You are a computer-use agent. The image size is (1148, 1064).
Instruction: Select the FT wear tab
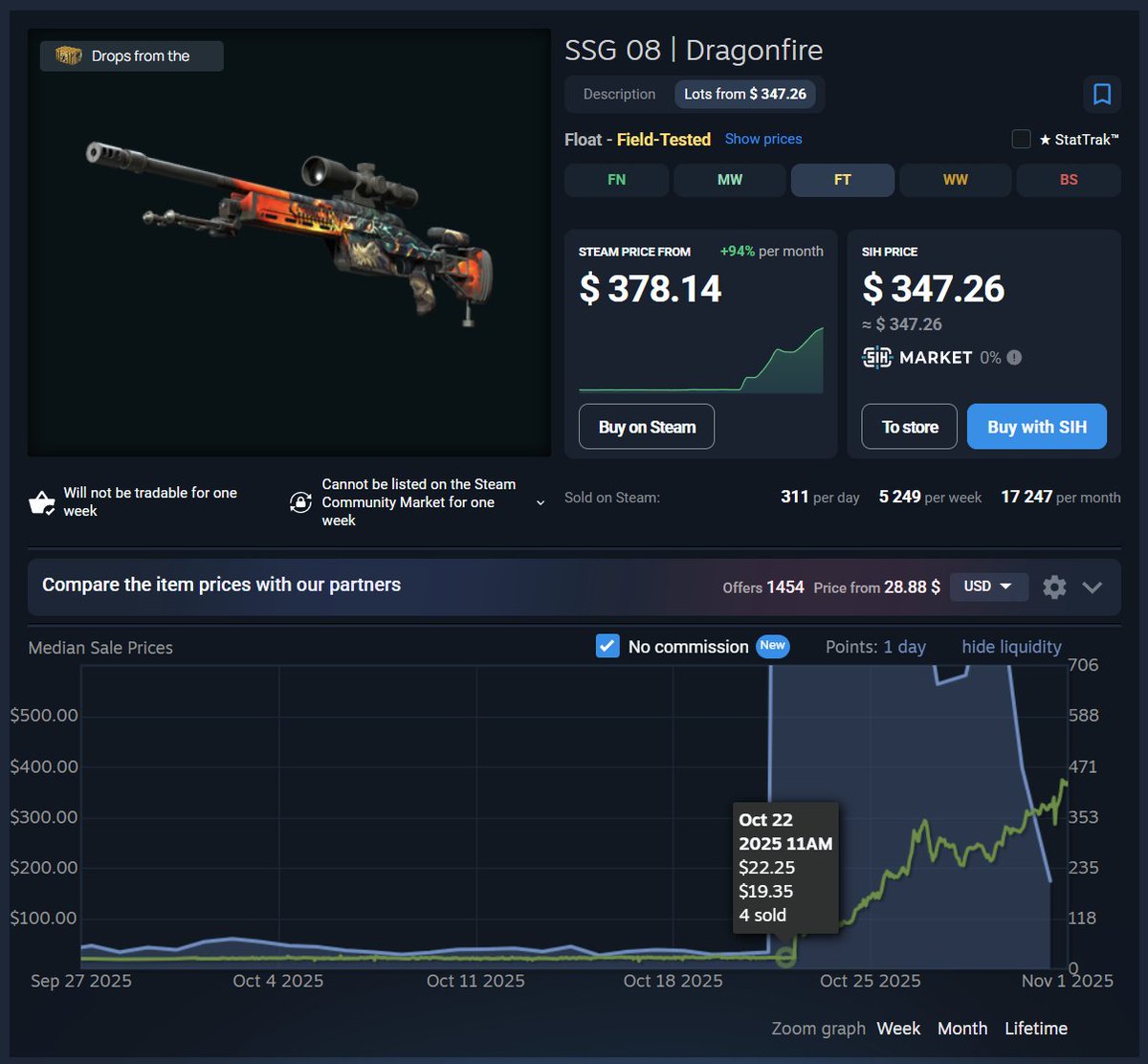842,180
